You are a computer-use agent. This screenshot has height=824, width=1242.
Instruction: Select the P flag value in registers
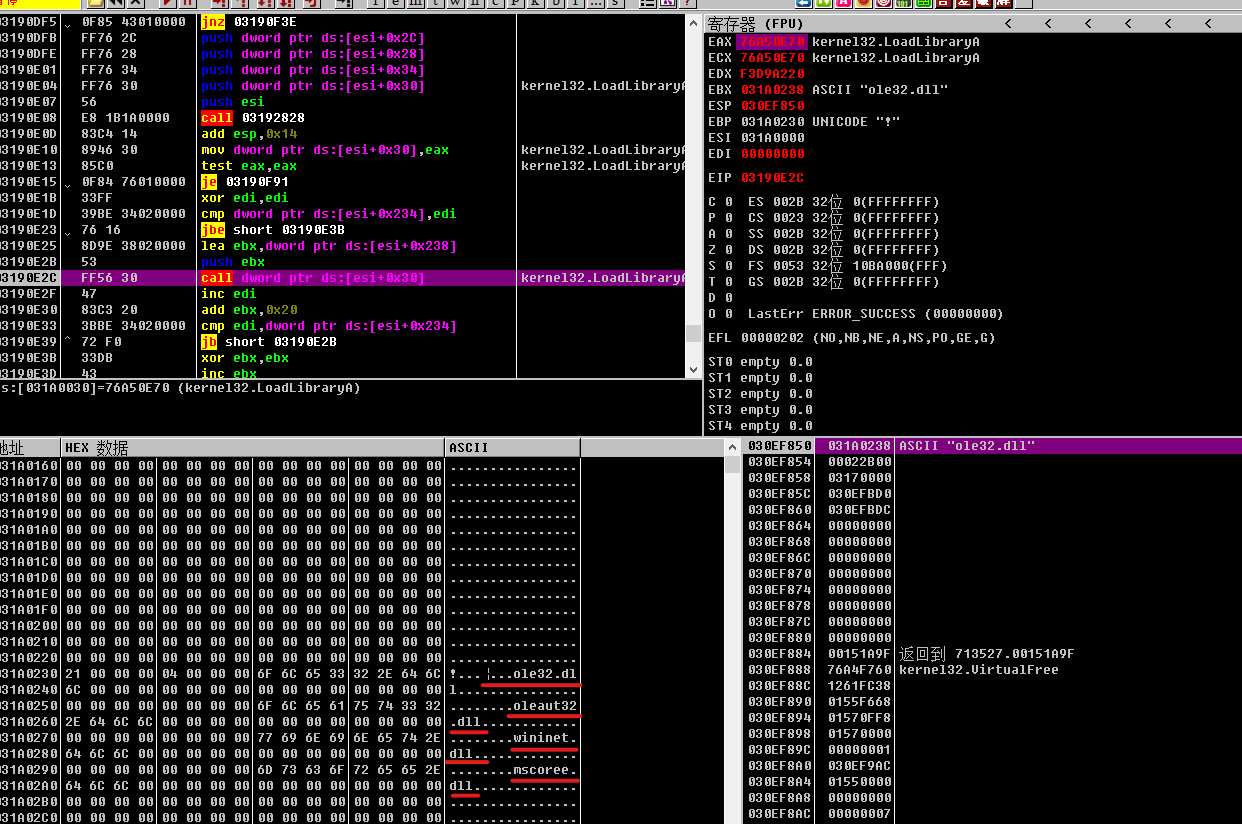728,218
